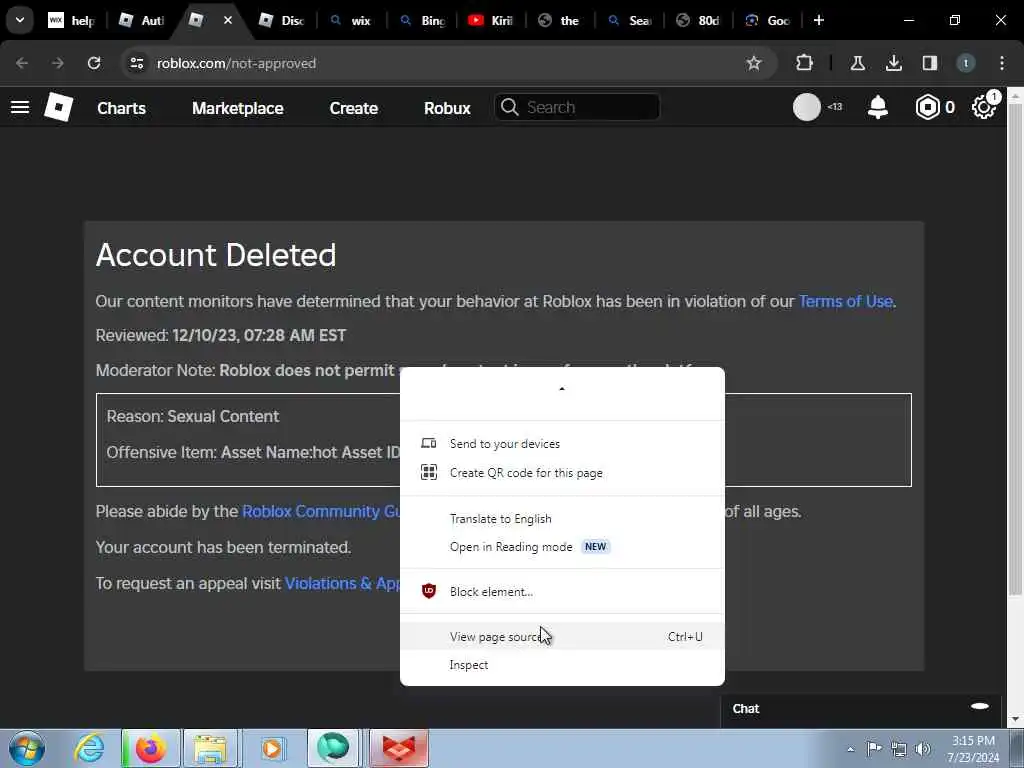Switch to the 'the' tab
1024x768 pixels.
[560, 21]
